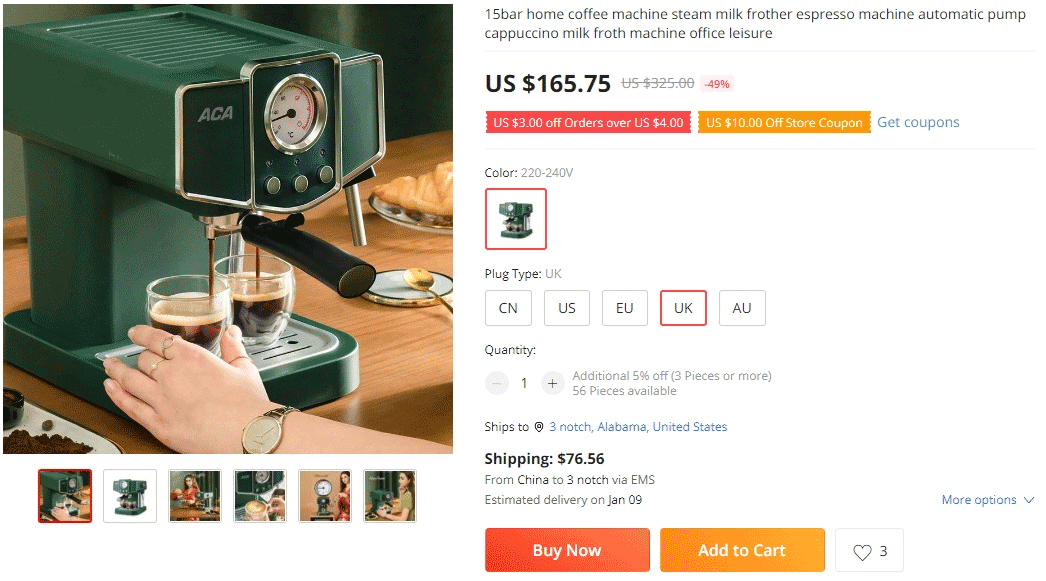
Task: Click the heart wishlist icon
Action: tap(862, 551)
